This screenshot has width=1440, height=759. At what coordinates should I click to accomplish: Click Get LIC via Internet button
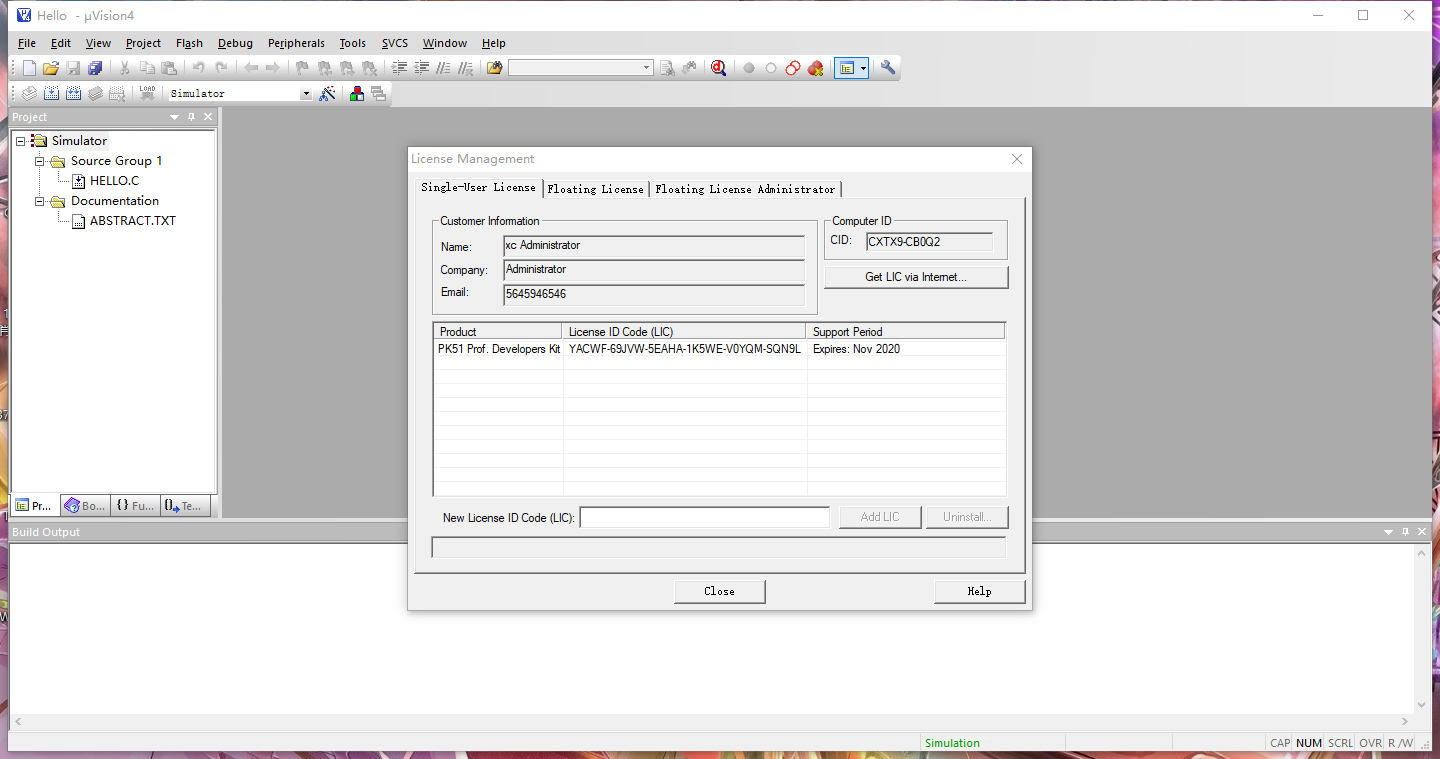click(916, 277)
